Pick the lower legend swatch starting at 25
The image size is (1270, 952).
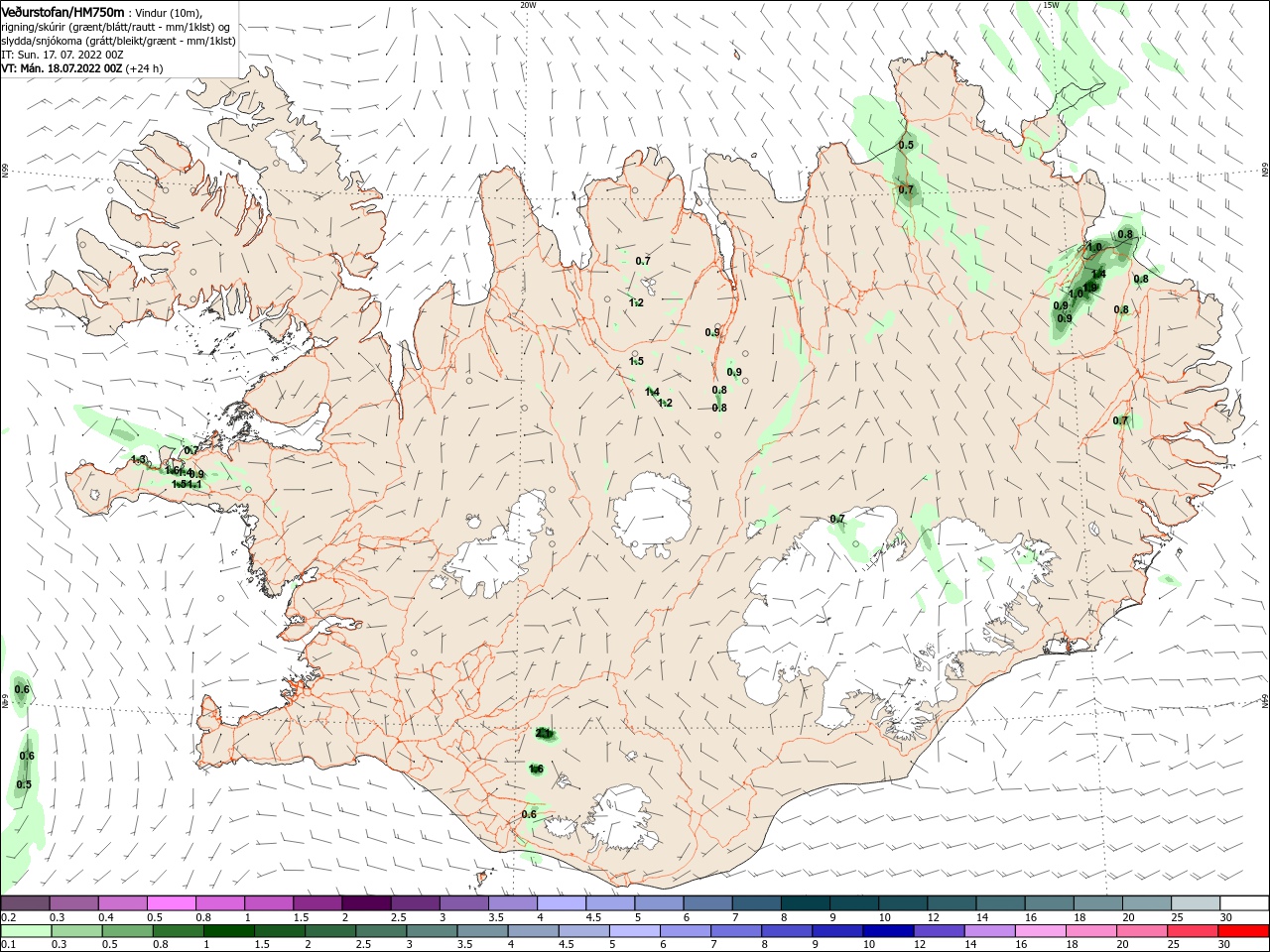tap(1191, 931)
